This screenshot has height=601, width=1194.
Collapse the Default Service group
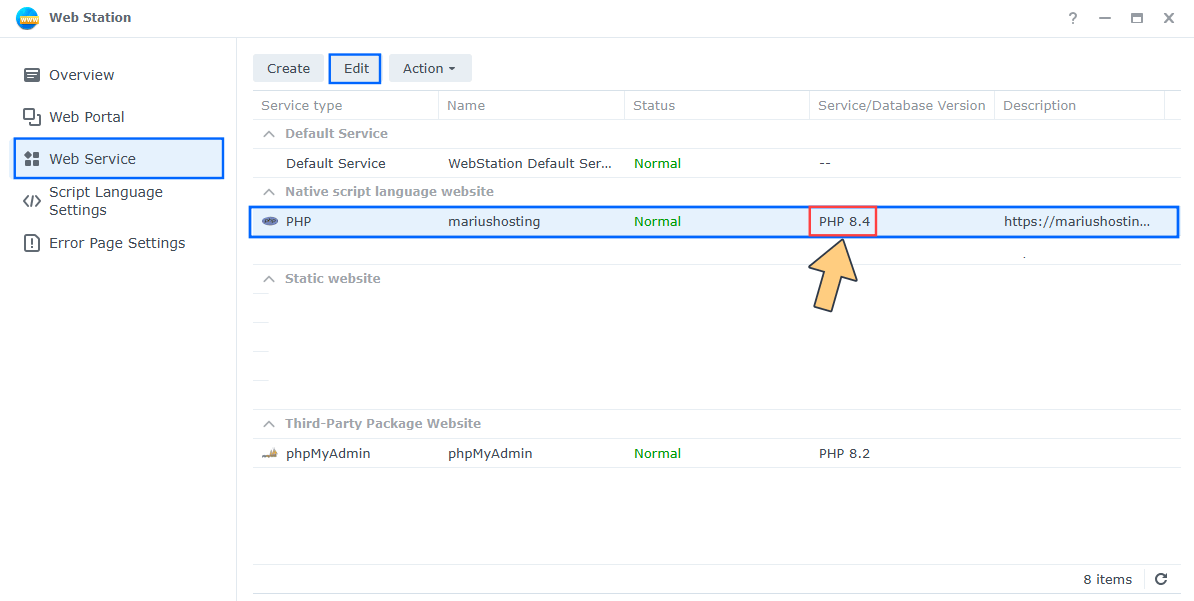pos(268,133)
